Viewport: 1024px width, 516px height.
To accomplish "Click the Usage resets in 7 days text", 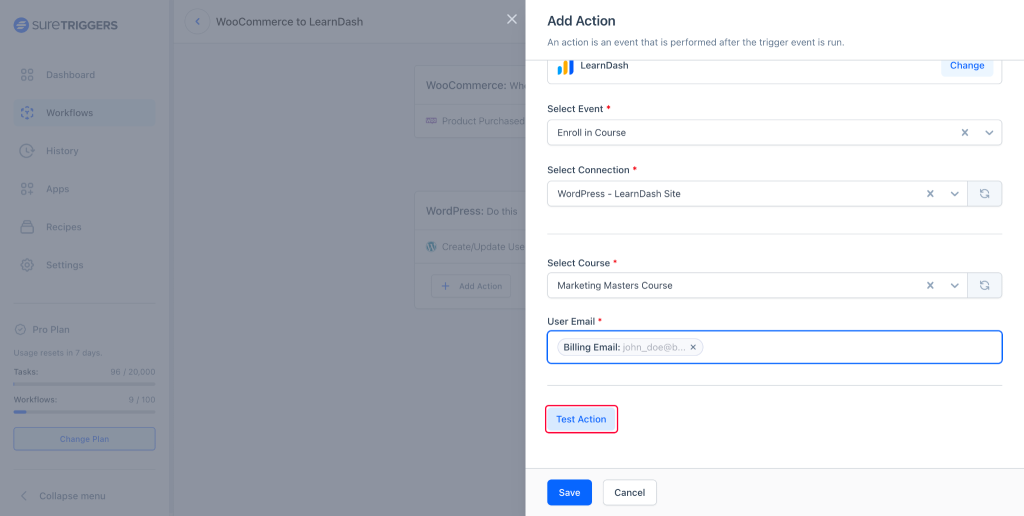I will (58, 353).
